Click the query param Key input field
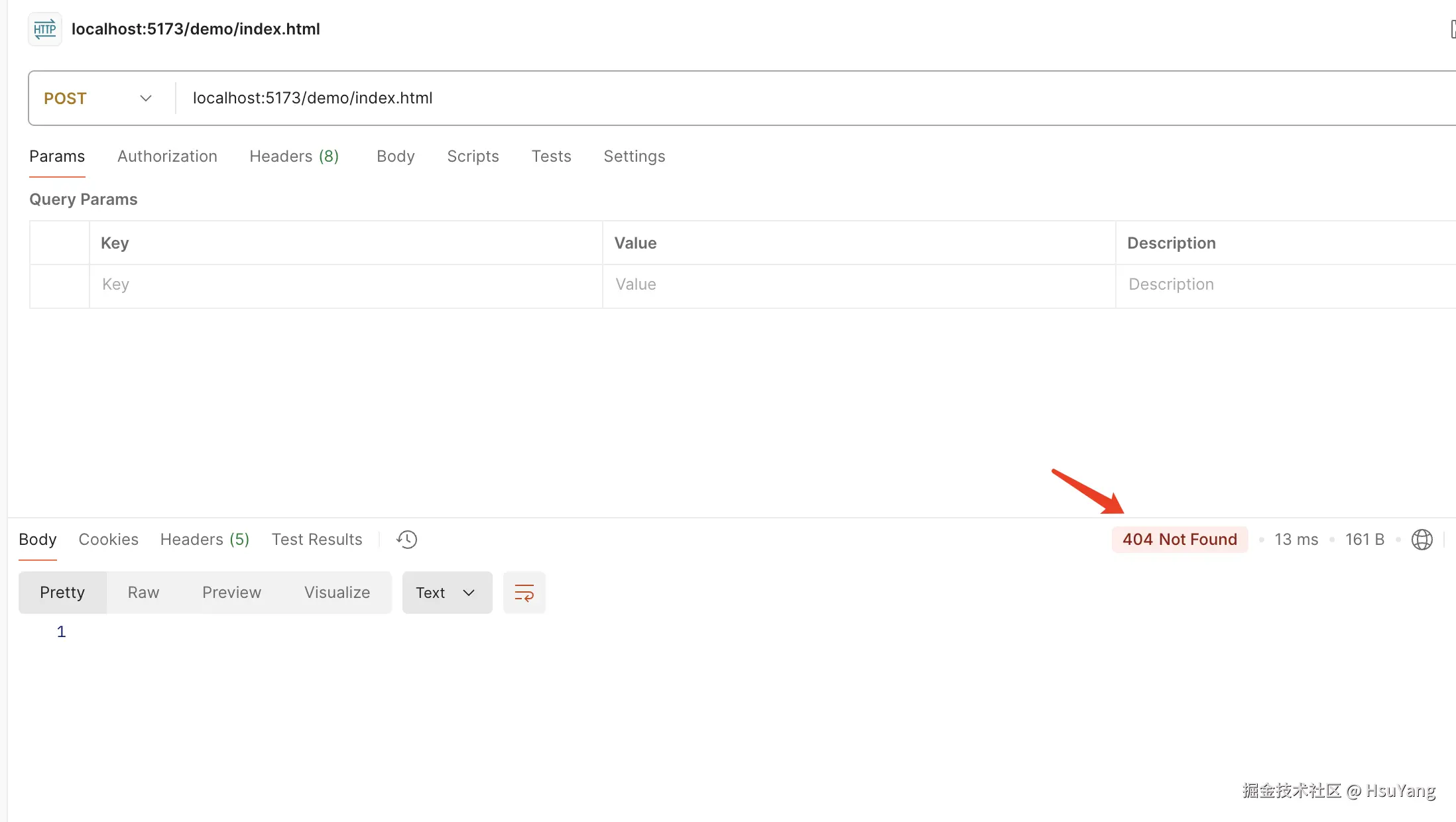This screenshot has height=822, width=1456. coord(345,284)
